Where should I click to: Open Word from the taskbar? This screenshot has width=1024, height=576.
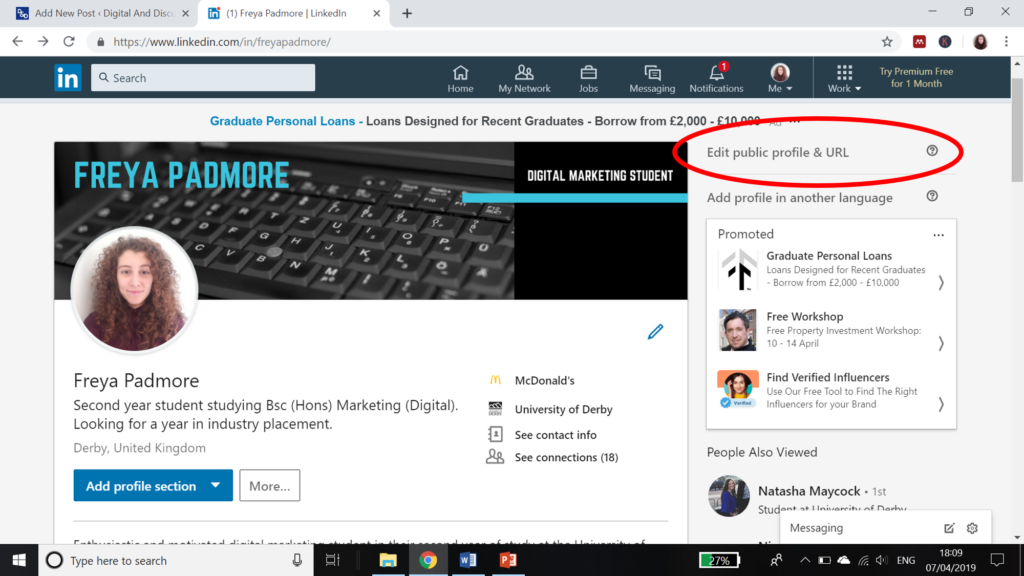click(468, 560)
